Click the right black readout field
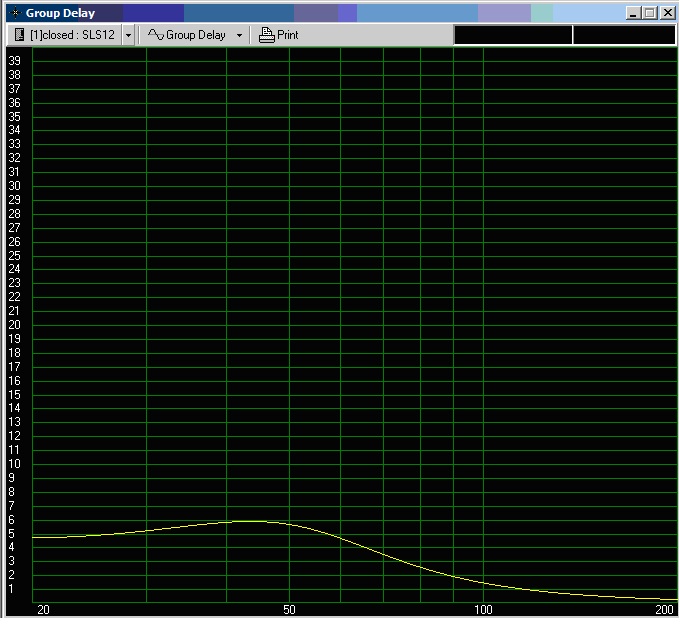The width and height of the screenshot is (680, 626). (x=624, y=35)
